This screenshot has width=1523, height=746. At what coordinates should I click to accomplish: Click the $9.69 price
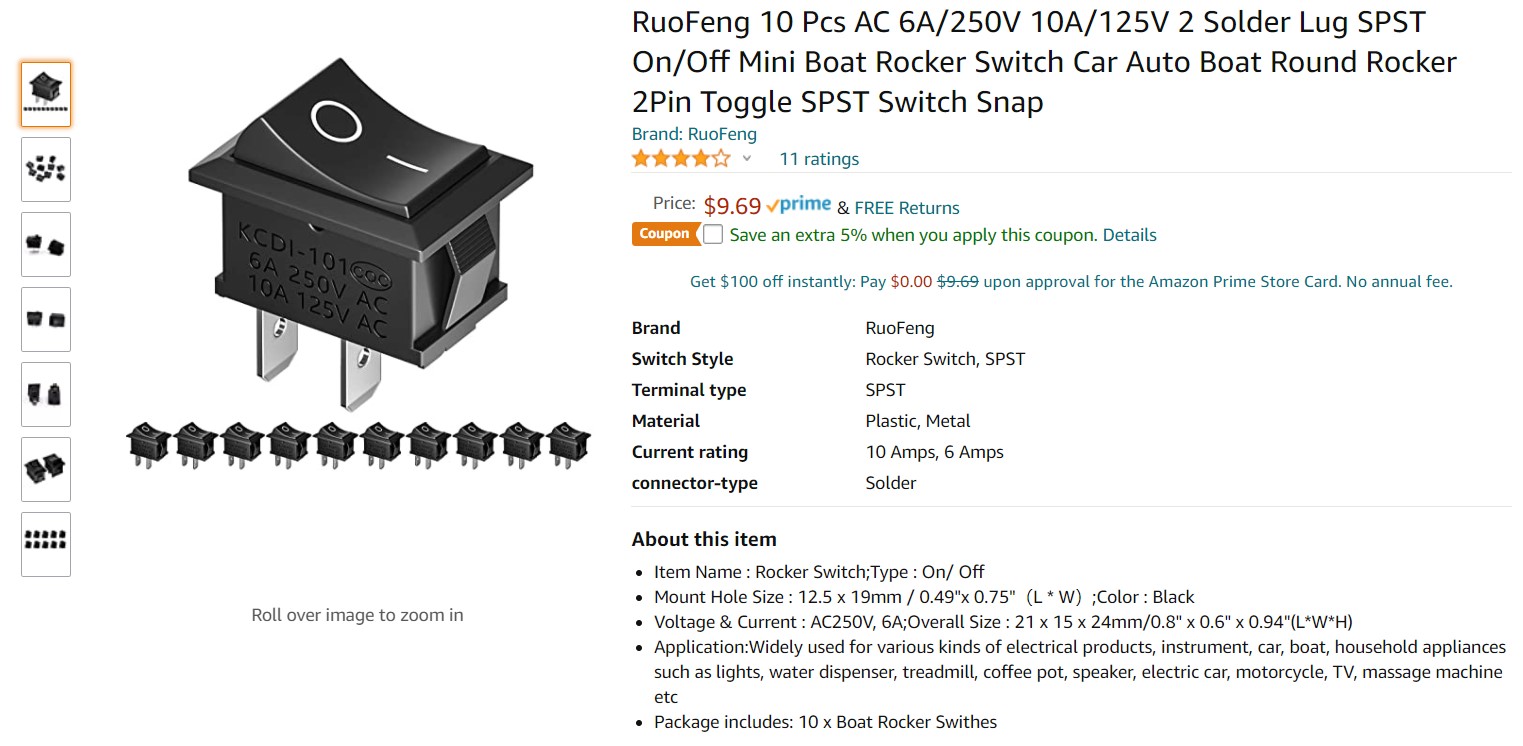[733, 206]
